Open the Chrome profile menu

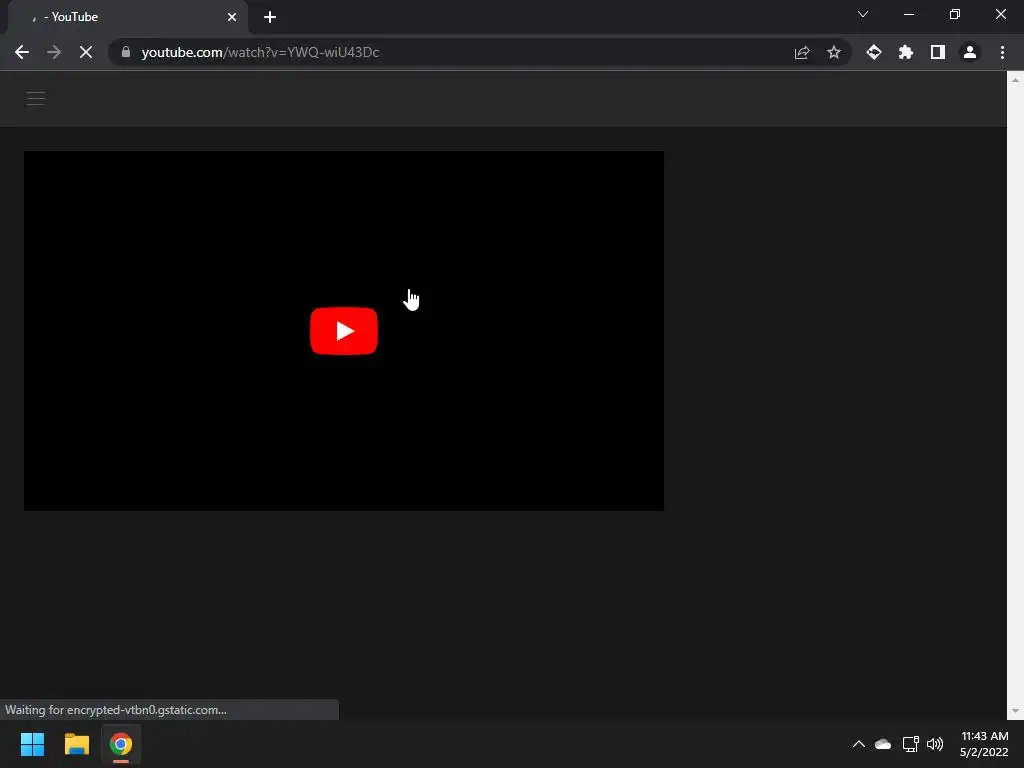pos(970,52)
